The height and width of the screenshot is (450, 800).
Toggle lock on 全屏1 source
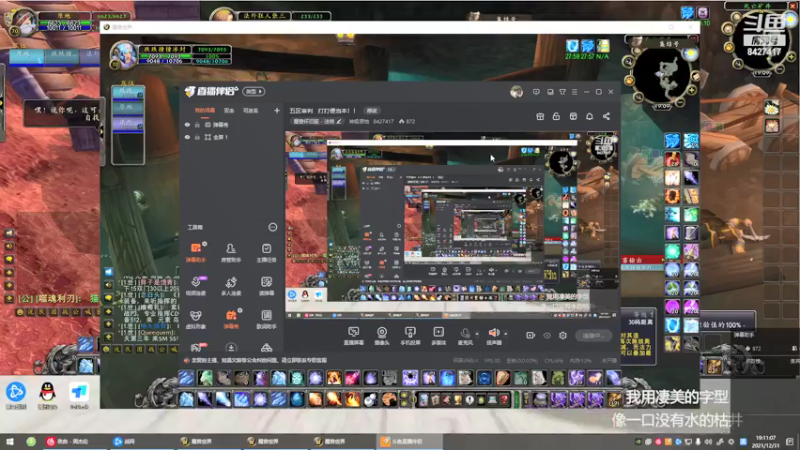click(x=197, y=137)
